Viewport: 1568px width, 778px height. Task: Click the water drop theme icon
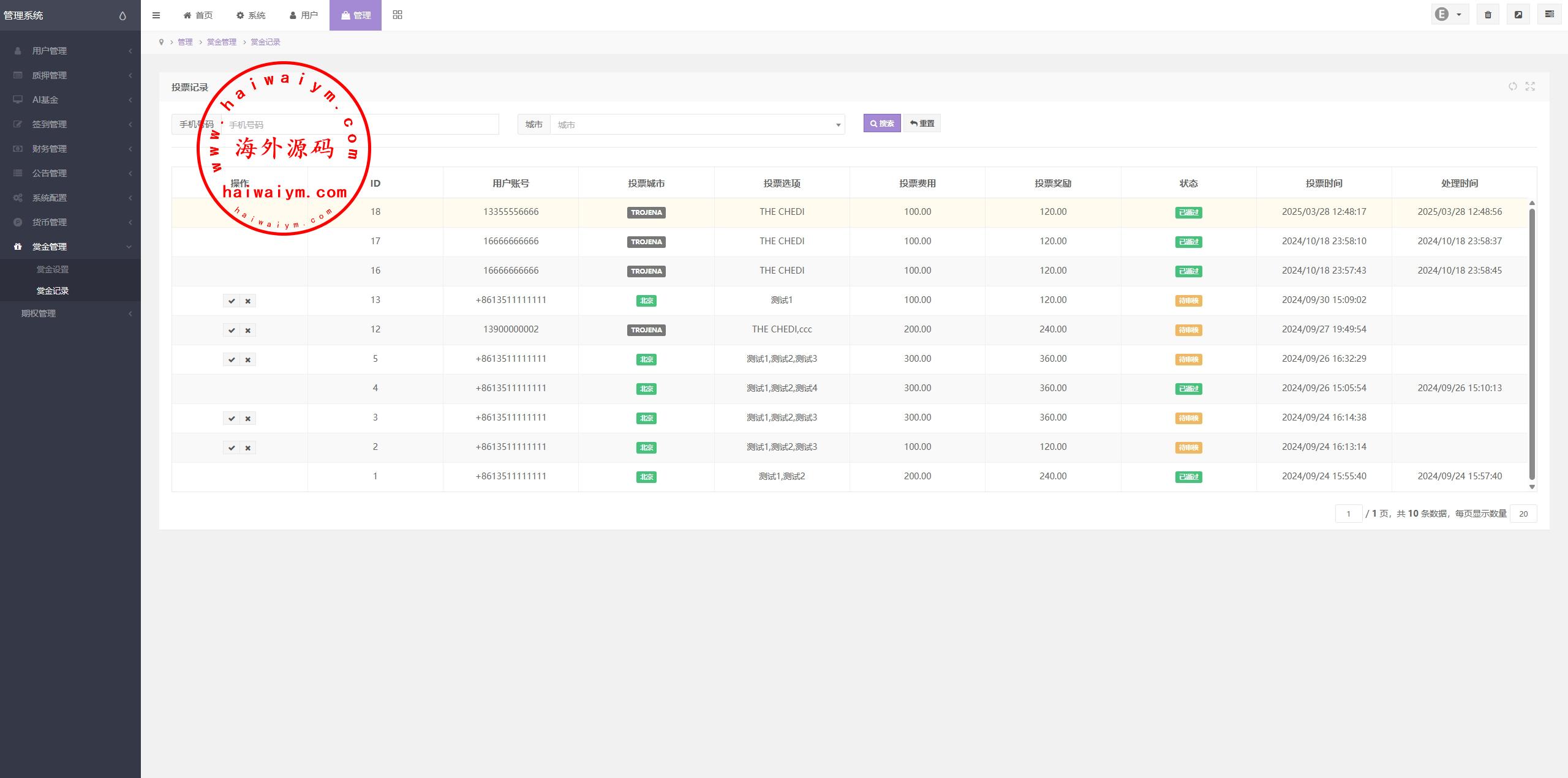coord(123,16)
